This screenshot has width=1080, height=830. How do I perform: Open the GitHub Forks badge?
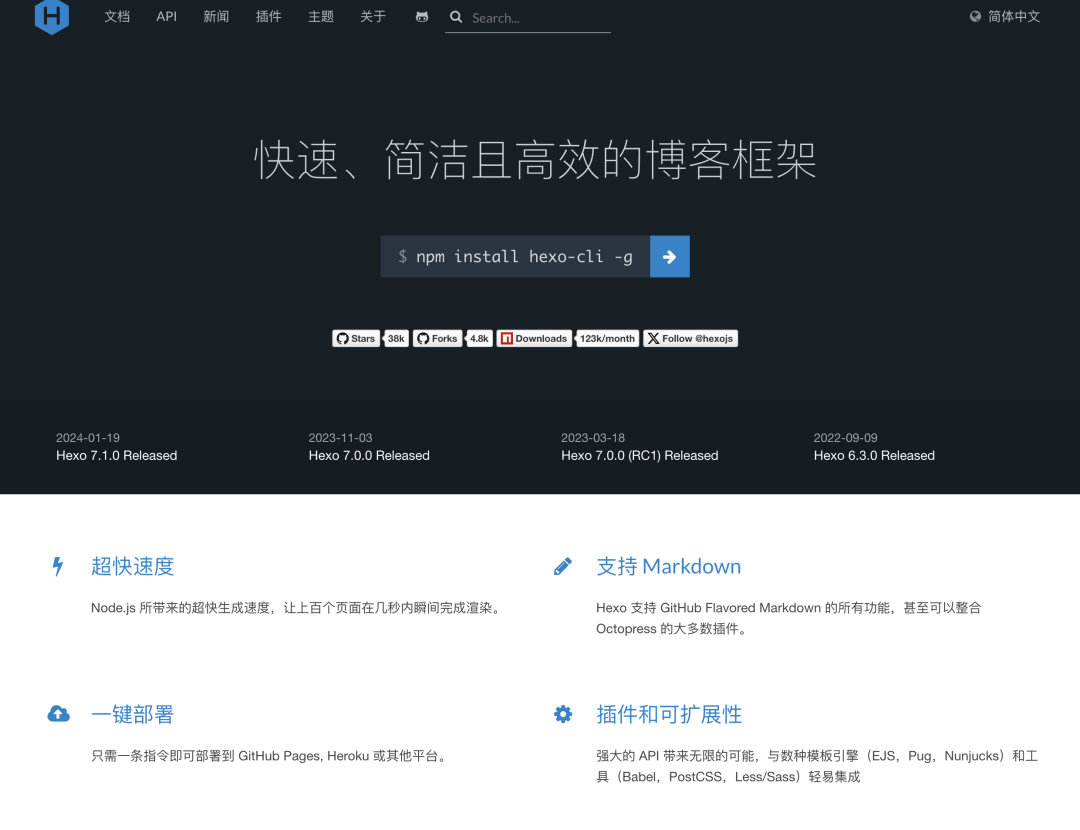point(437,338)
